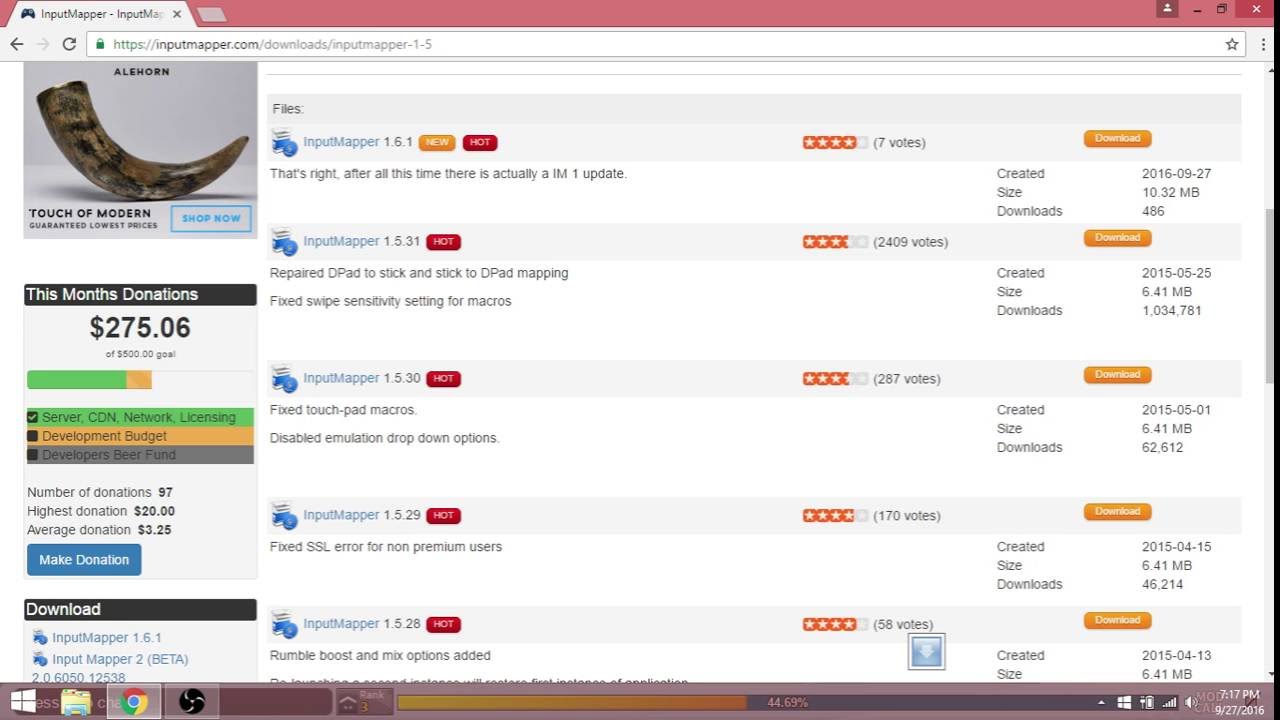This screenshot has width=1280, height=720.
Task: Select the '2016-09-27' created date
Action: [1177, 173]
